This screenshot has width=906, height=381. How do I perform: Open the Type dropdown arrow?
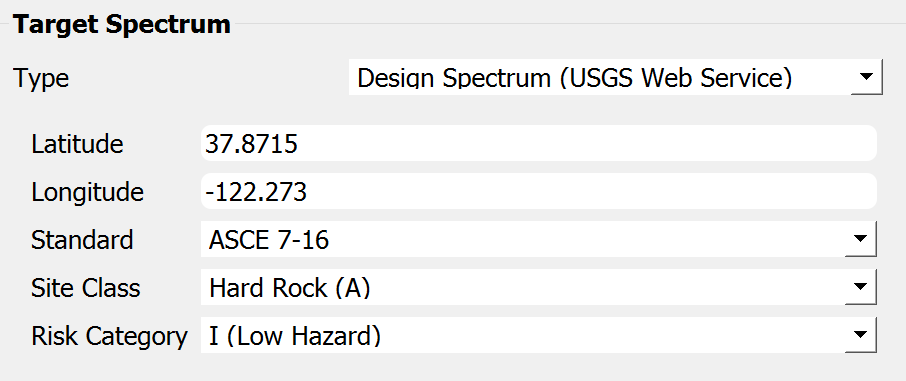(866, 76)
